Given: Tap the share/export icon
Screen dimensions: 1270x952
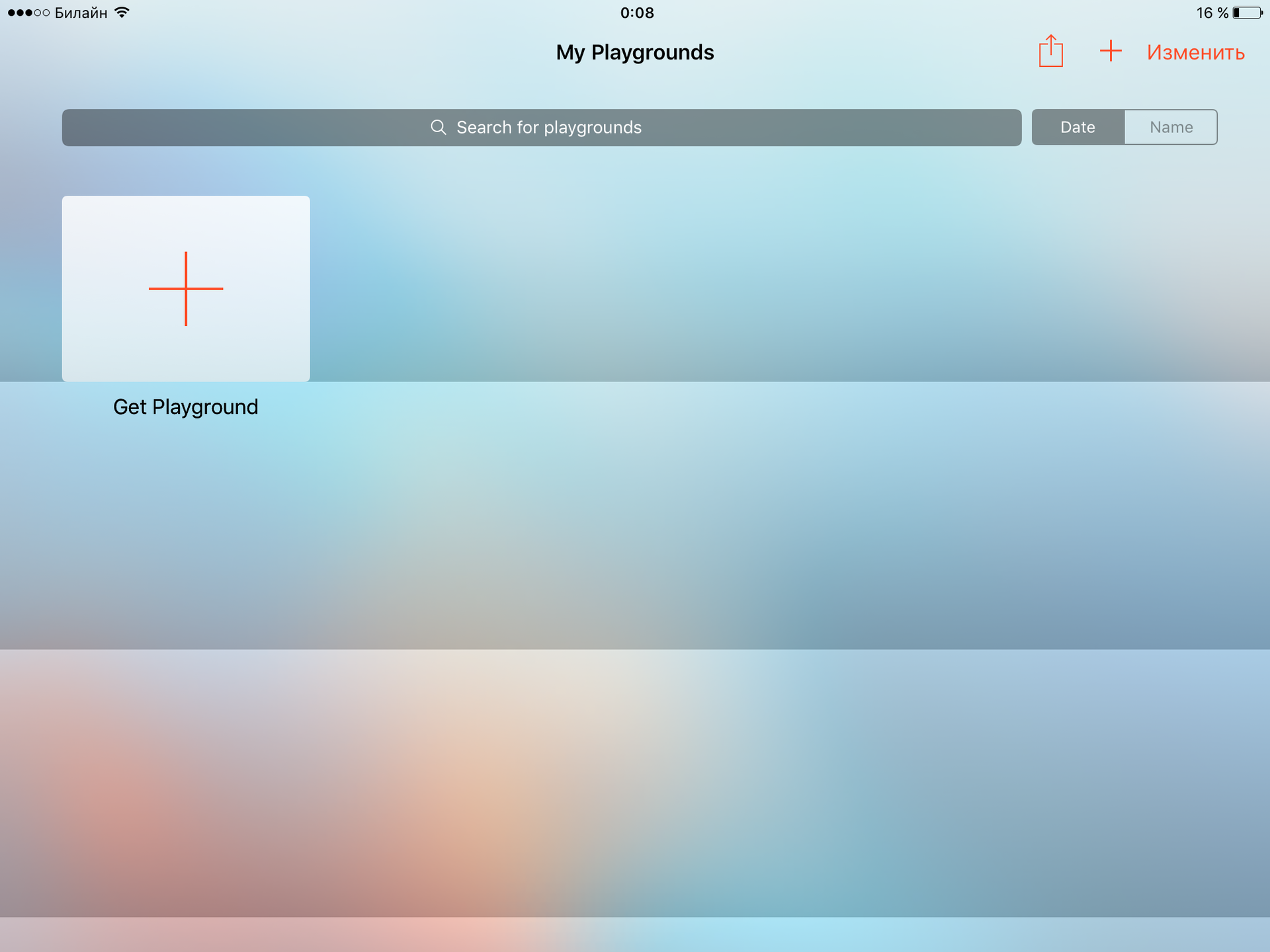Looking at the screenshot, I should [1050, 51].
